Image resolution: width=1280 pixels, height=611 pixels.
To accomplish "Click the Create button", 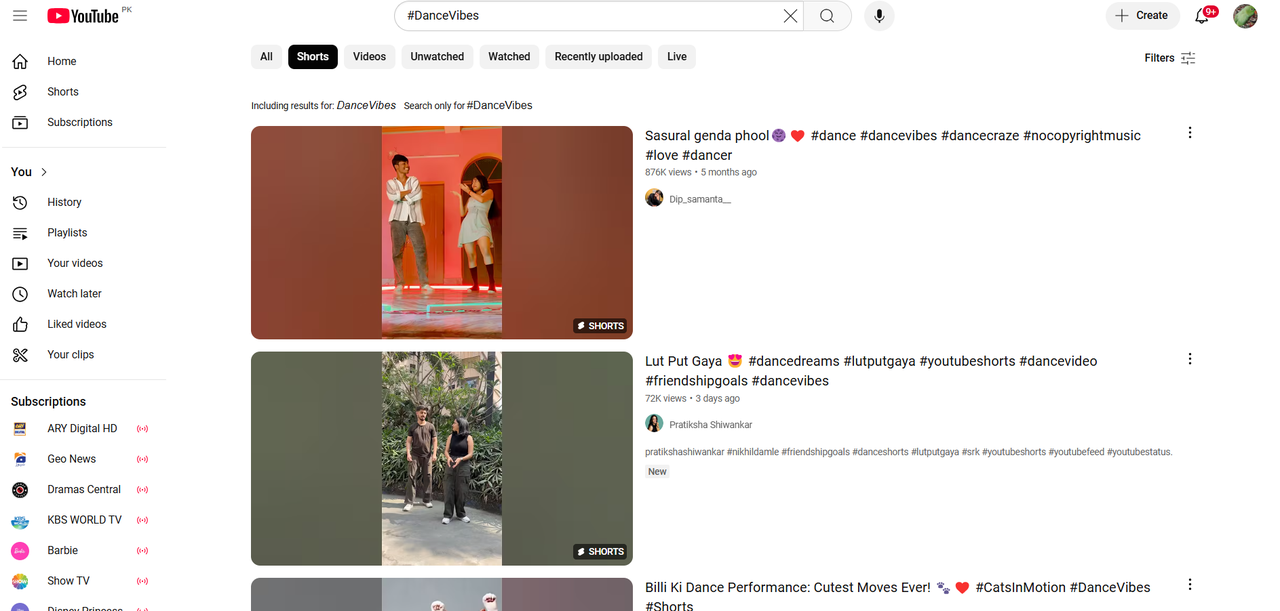I will 1141,16.
